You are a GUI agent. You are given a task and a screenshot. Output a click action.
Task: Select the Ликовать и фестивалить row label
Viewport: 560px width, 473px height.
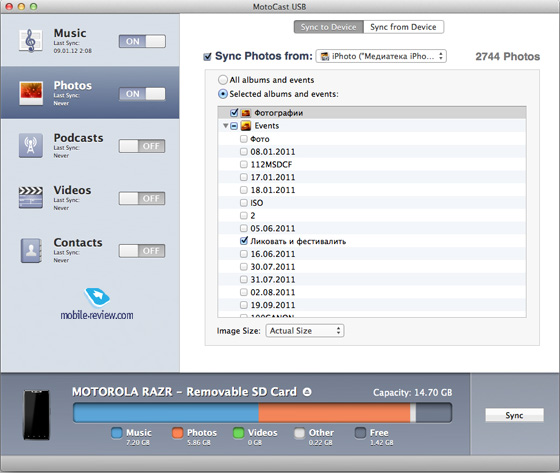(298, 241)
